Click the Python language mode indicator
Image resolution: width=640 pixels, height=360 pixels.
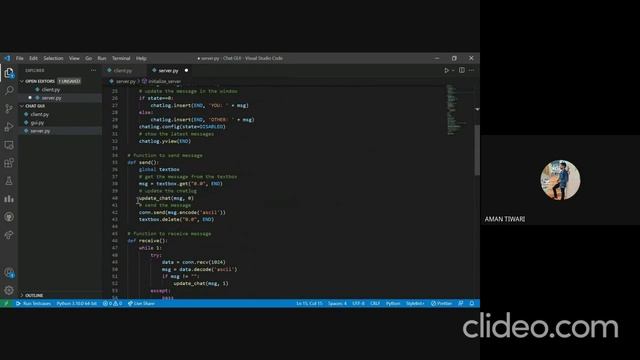click(393, 304)
